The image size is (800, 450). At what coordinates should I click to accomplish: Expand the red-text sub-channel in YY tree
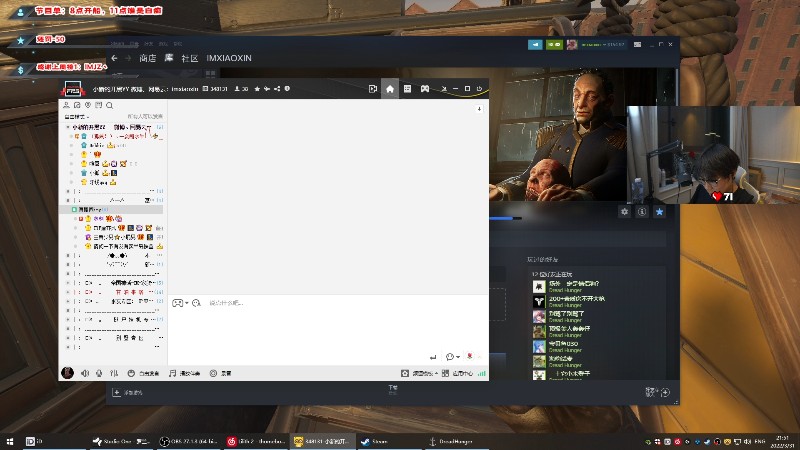coord(68,292)
